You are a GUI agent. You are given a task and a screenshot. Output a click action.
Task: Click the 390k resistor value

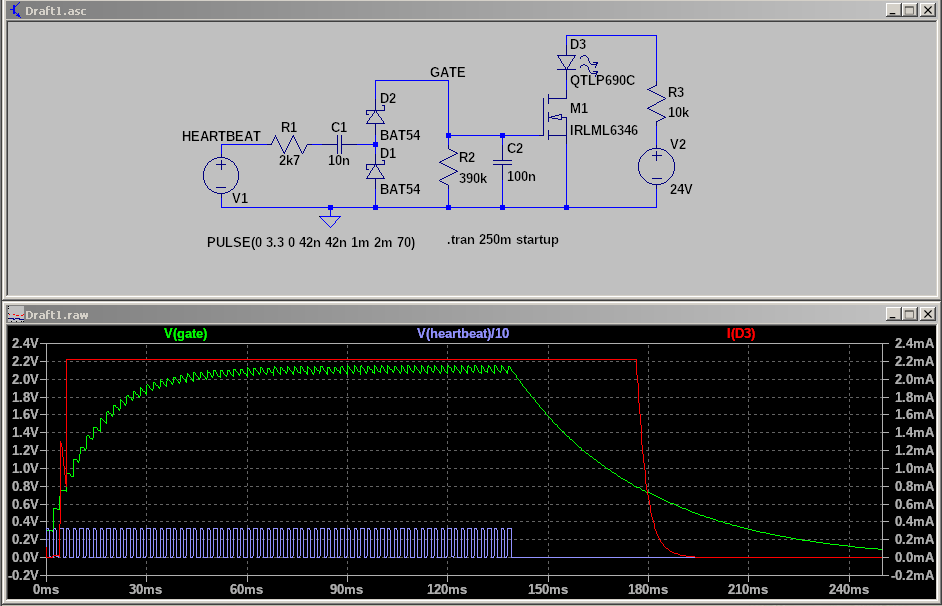(x=473, y=178)
